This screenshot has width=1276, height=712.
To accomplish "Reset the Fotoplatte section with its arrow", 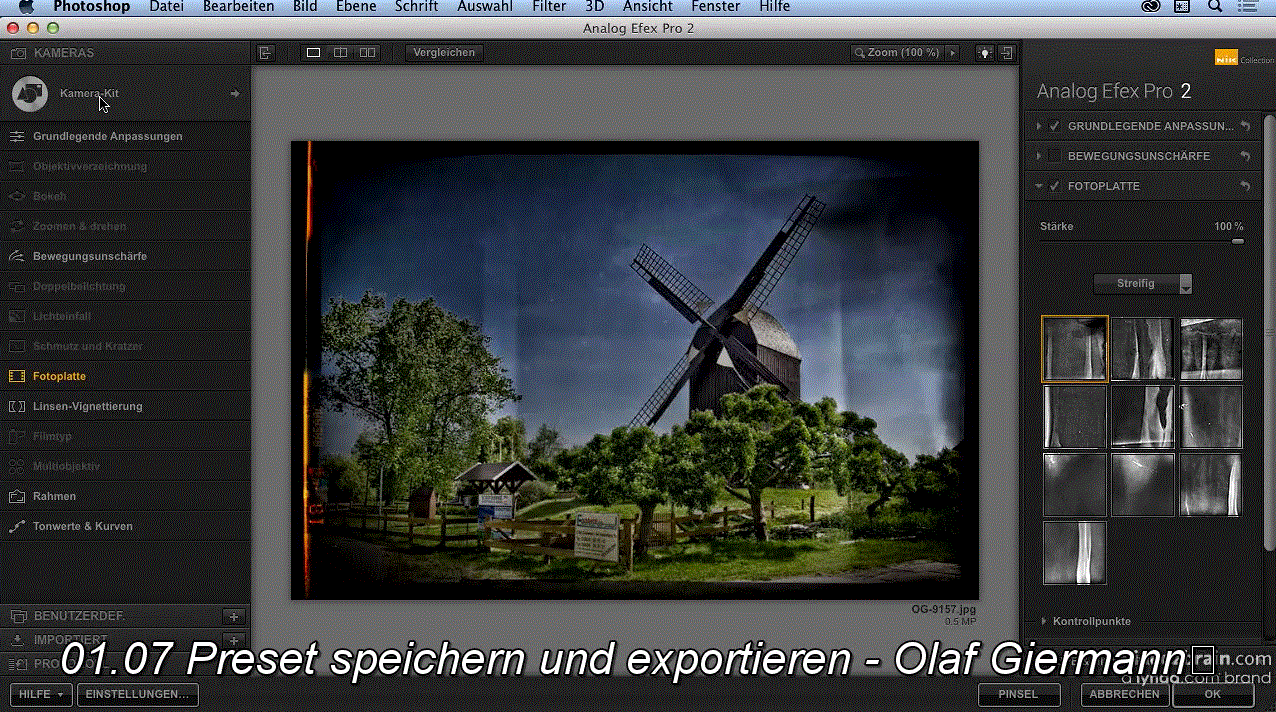I will coord(1245,186).
